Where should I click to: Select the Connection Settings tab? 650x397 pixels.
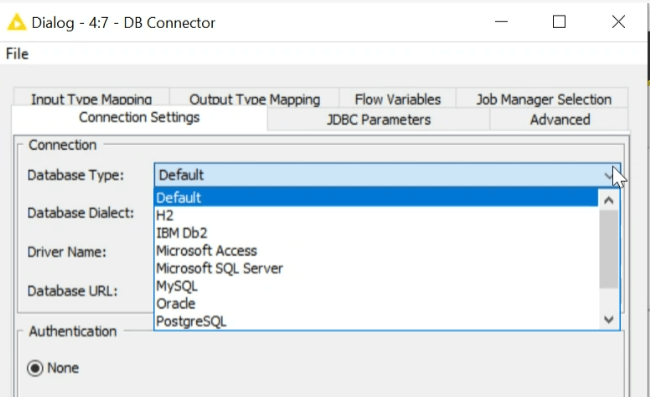139,118
